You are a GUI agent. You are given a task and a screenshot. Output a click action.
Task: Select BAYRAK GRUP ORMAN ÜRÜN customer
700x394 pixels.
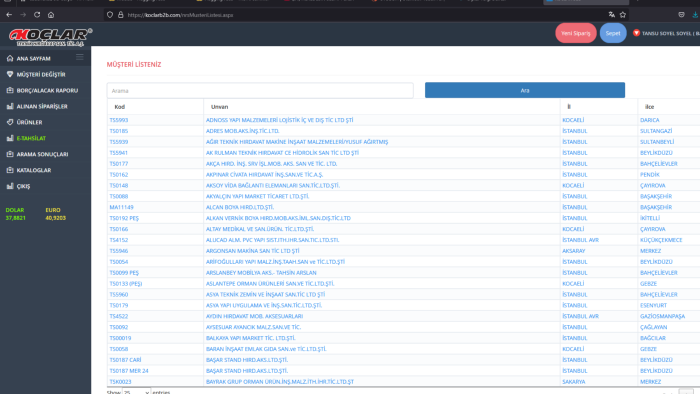pos(279,382)
